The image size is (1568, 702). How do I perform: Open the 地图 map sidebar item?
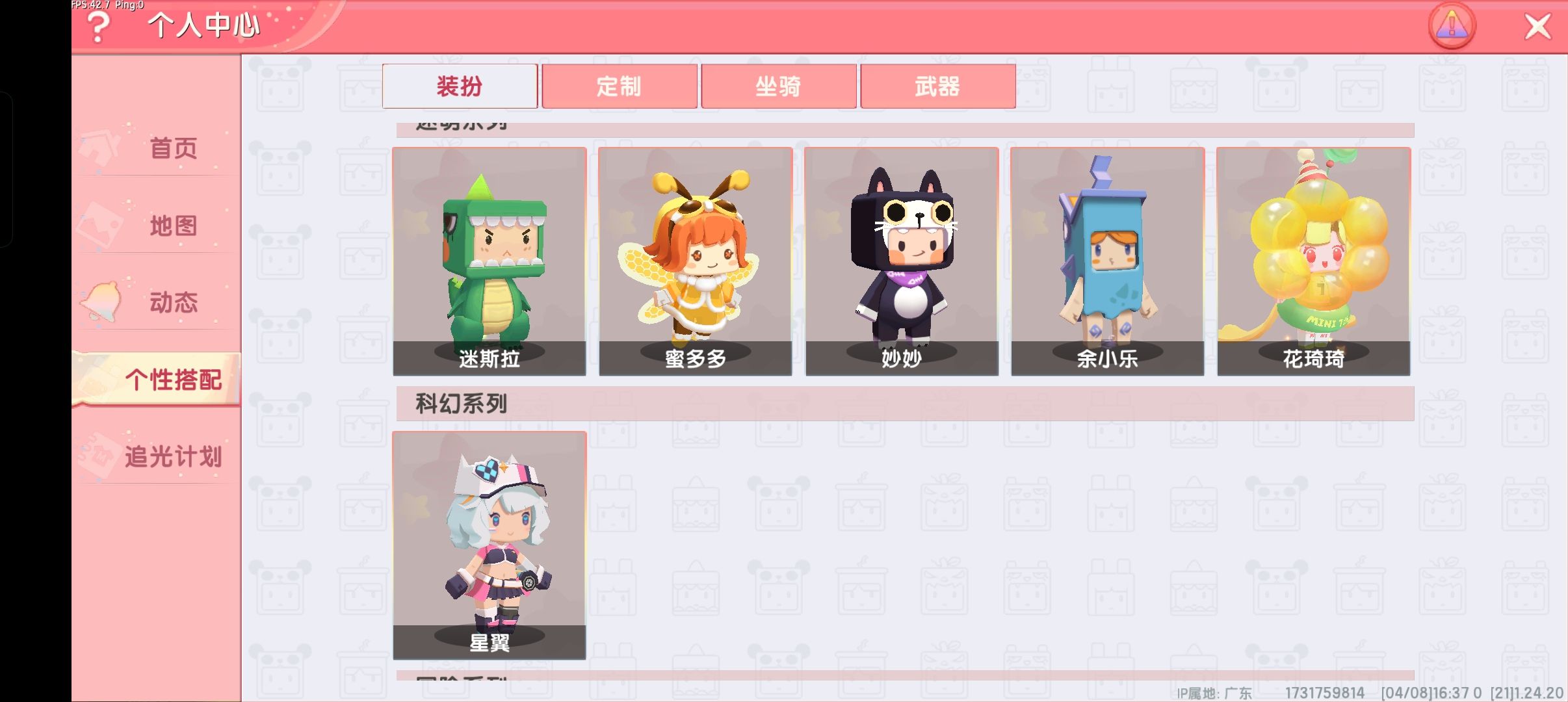[x=156, y=226]
